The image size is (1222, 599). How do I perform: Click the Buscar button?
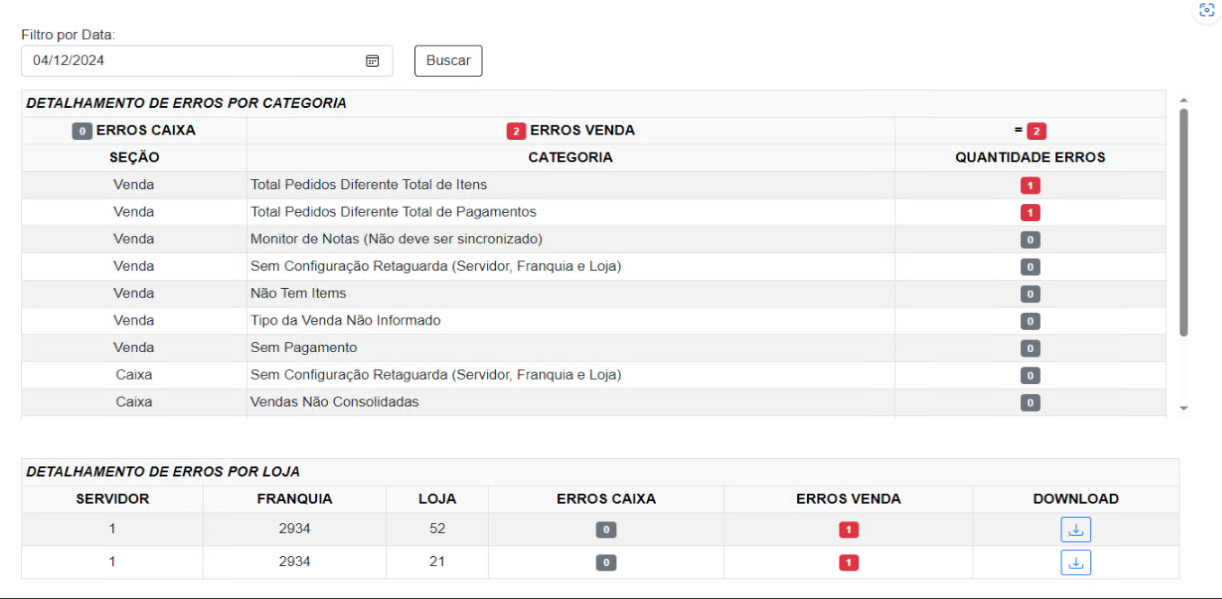pos(448,61)
